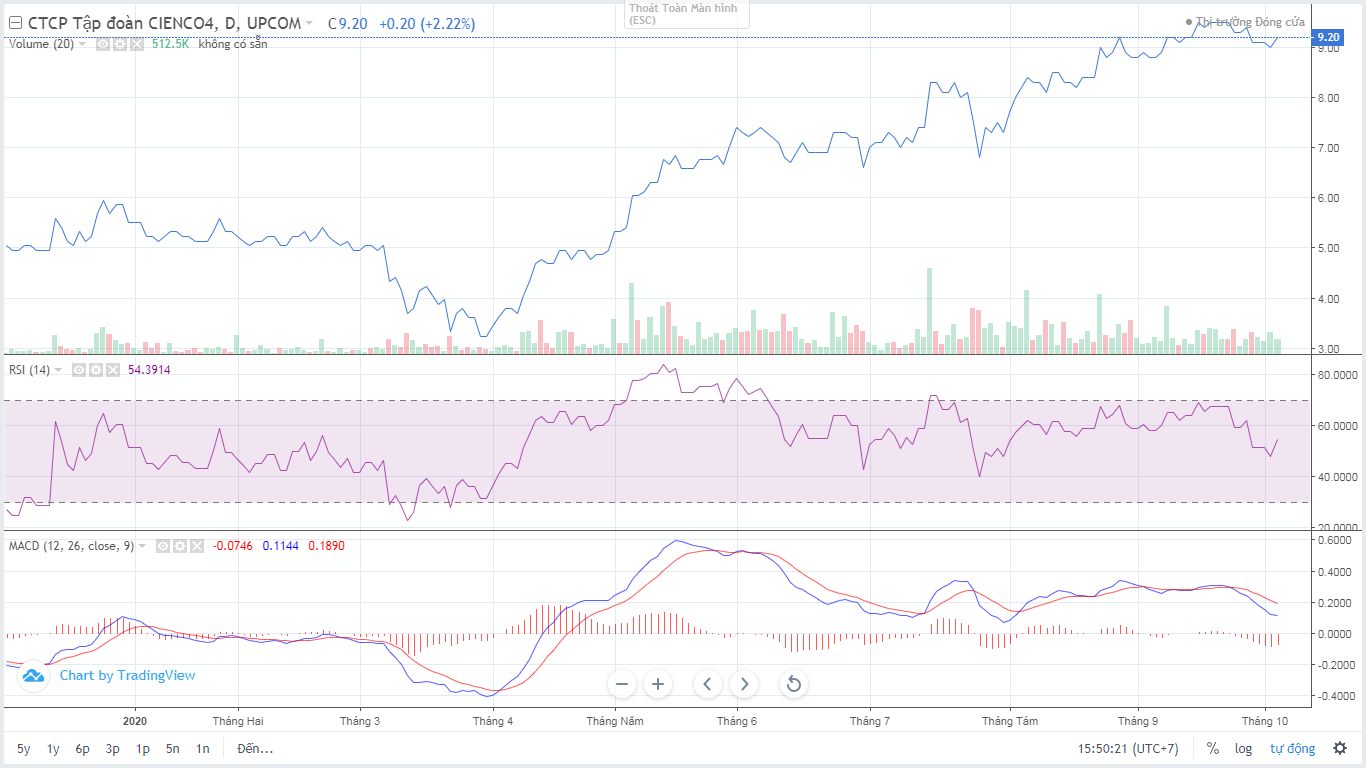Reset the chart view with circular arrow

(x=794, y=684)
